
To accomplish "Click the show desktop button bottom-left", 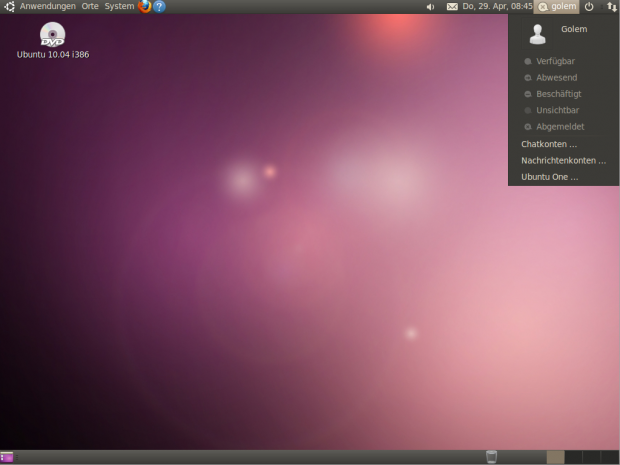I will (7, 457).
